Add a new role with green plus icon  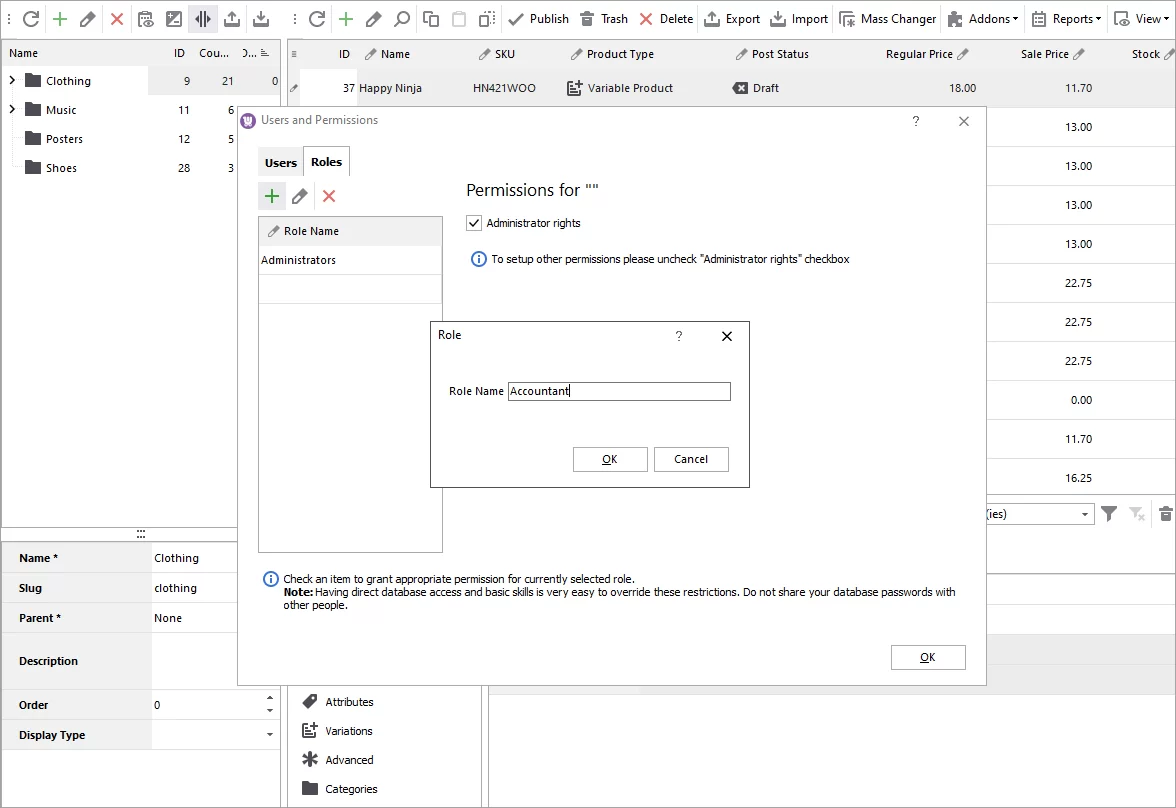coord(271,195)
